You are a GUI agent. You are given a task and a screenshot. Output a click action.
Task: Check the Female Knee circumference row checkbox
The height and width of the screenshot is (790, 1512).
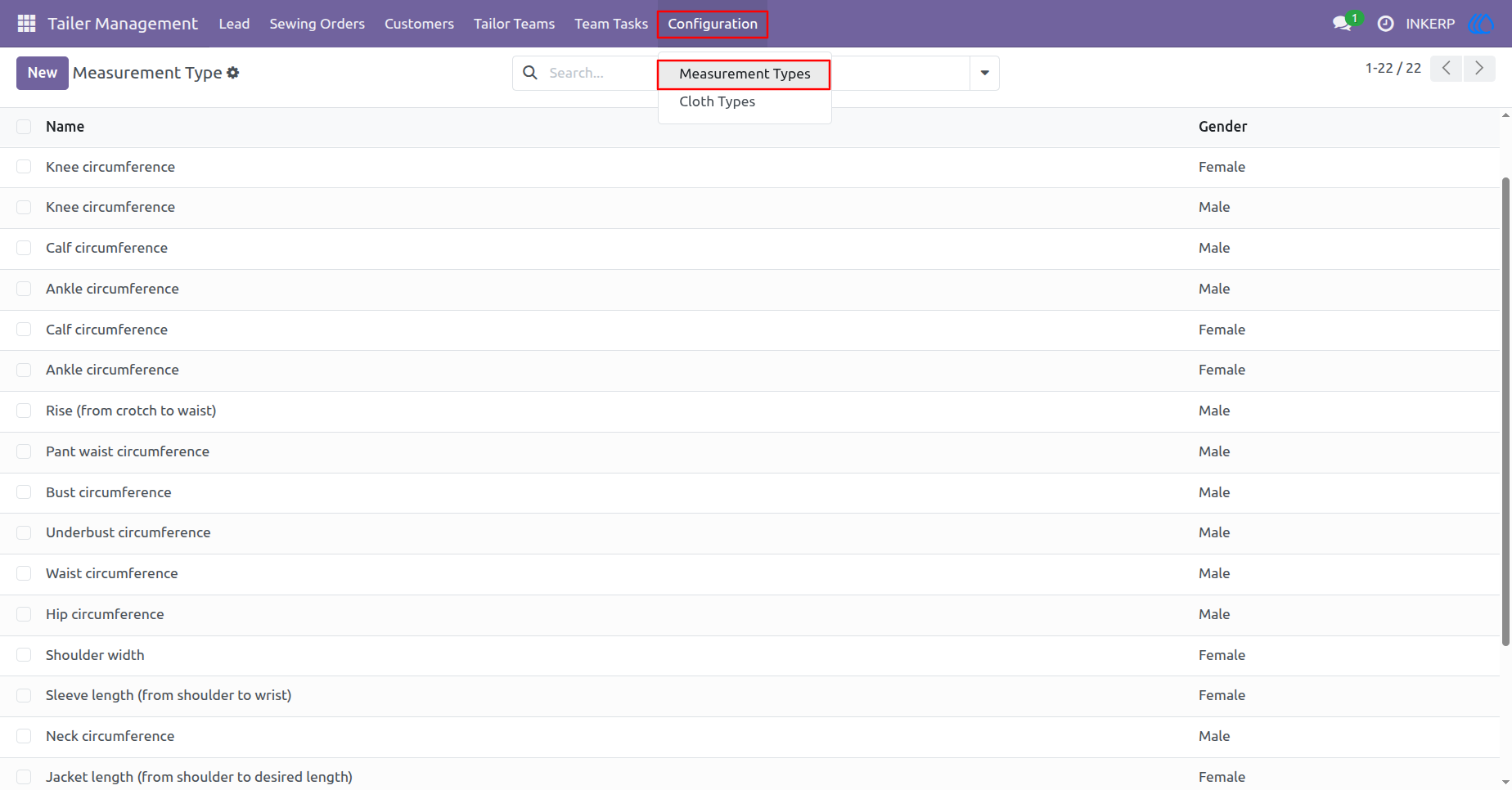24,167
